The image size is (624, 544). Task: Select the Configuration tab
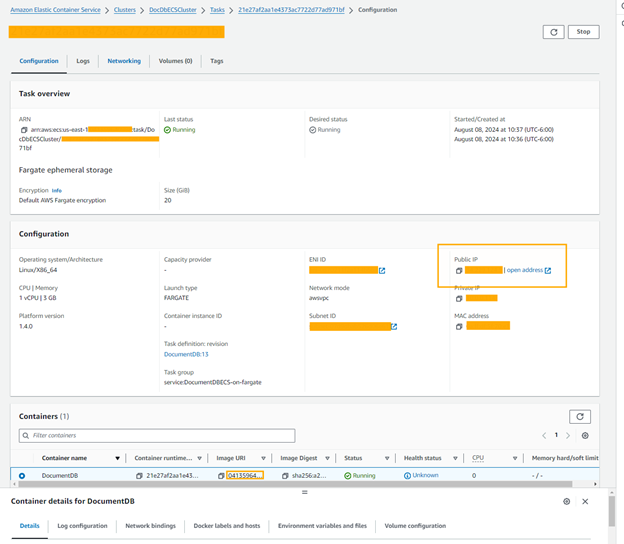point(39,61)
